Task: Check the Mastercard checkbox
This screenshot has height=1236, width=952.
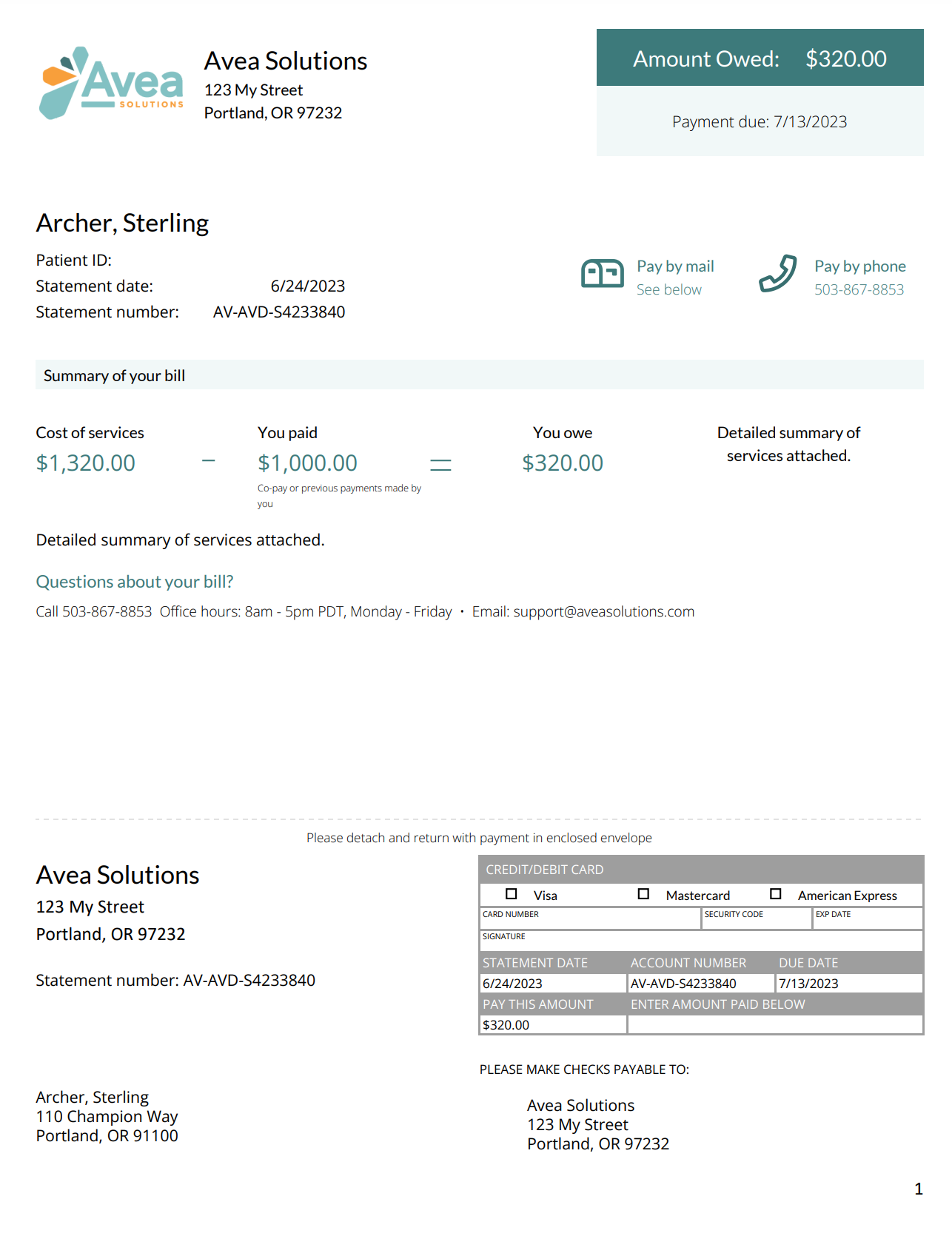Action: pyautogui.click(x=643, y=894)
